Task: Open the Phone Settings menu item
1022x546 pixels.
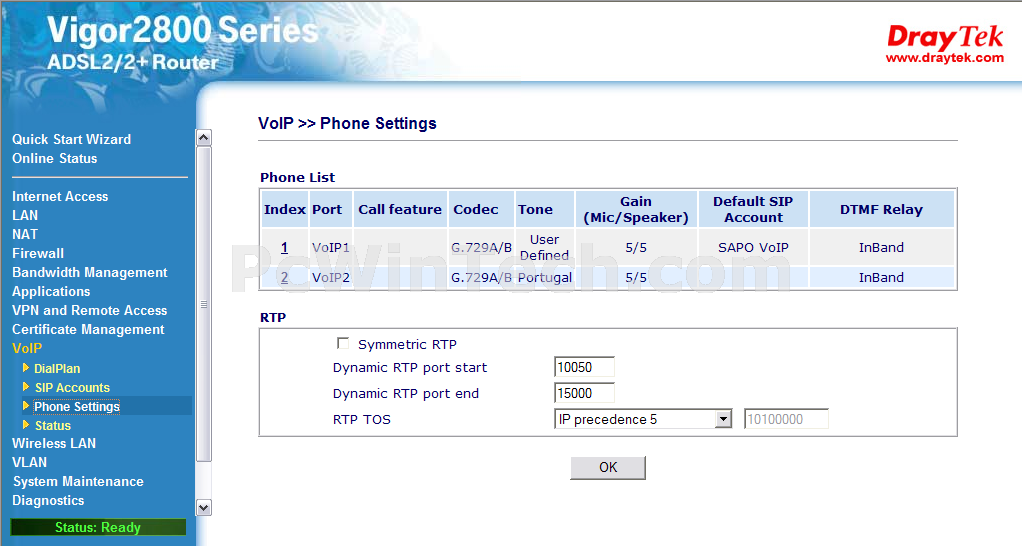Action: pyautogui.click(x=77, y=407)
